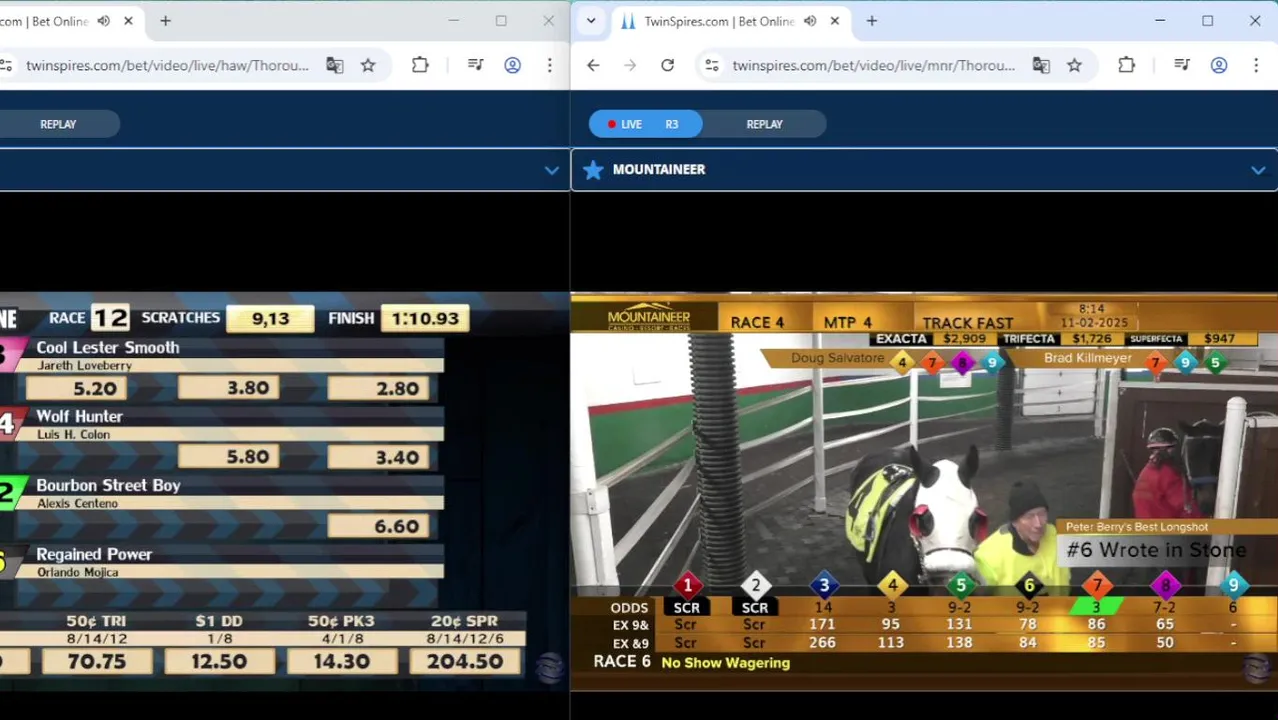Click the 12.50 daily double payout

click(219, 661)
